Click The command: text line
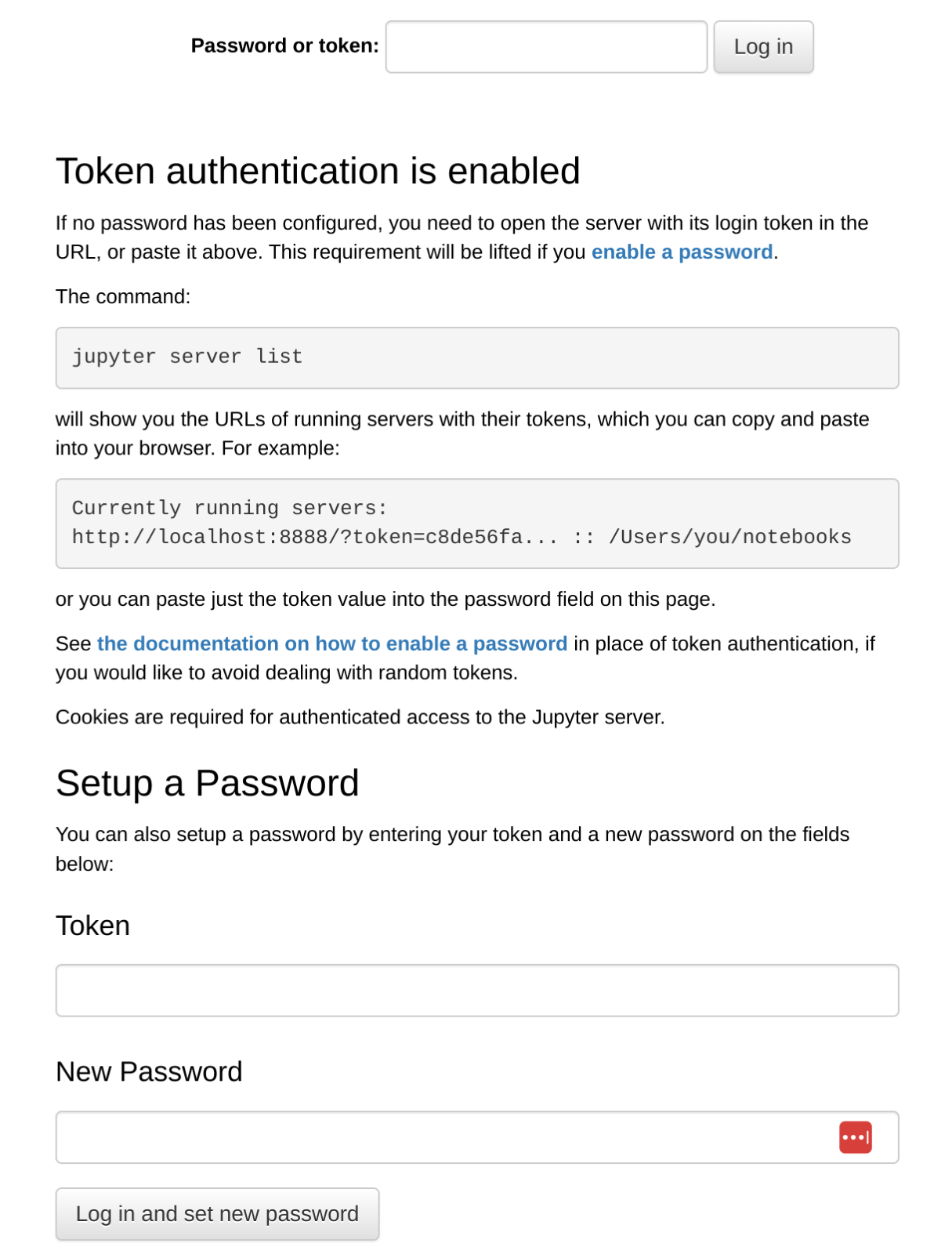The image size is (952, 1254). coord(123,297)
